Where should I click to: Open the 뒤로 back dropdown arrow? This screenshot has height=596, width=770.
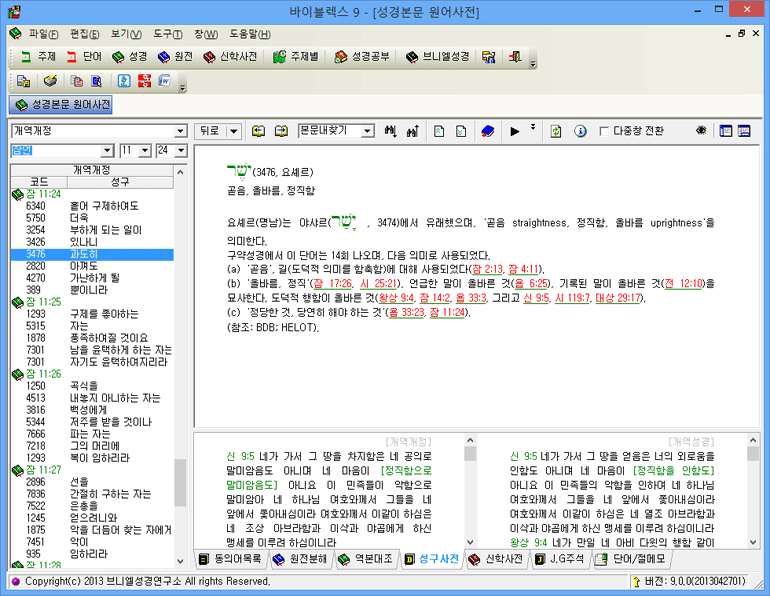(x=234, y=131)
